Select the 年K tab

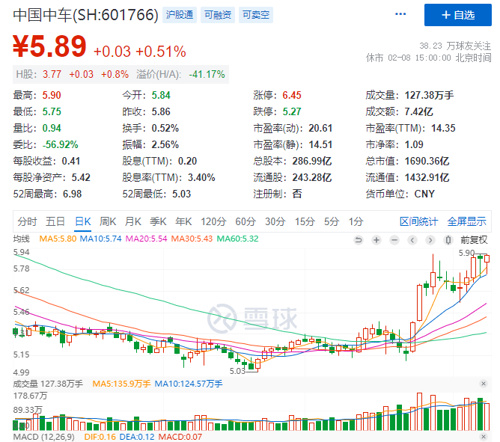[183, 221]
